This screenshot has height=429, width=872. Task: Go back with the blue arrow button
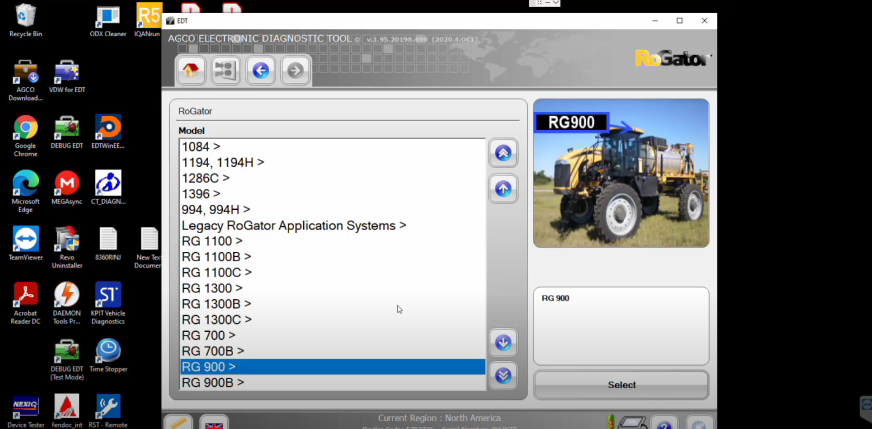[x=260, y=70]
